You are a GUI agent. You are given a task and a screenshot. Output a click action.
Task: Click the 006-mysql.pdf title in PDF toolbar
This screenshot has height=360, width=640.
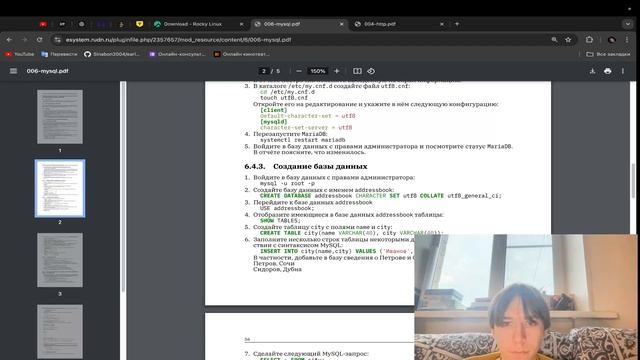pos(47,71)
